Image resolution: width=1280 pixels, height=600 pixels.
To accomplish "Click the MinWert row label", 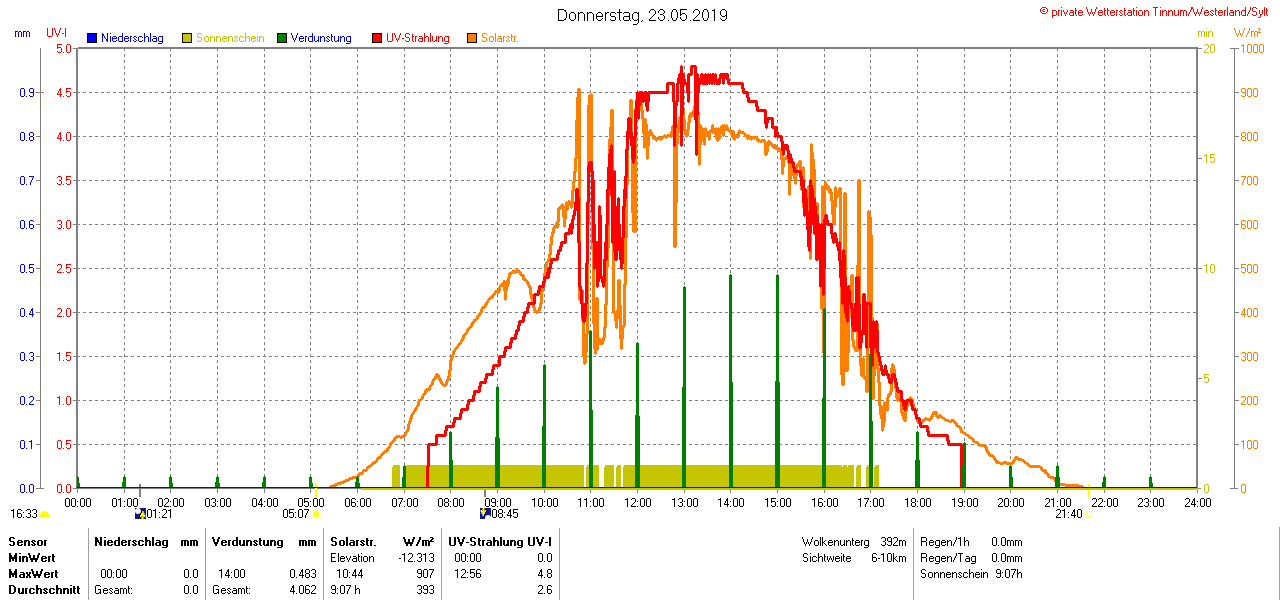I will tap(32, 558).
